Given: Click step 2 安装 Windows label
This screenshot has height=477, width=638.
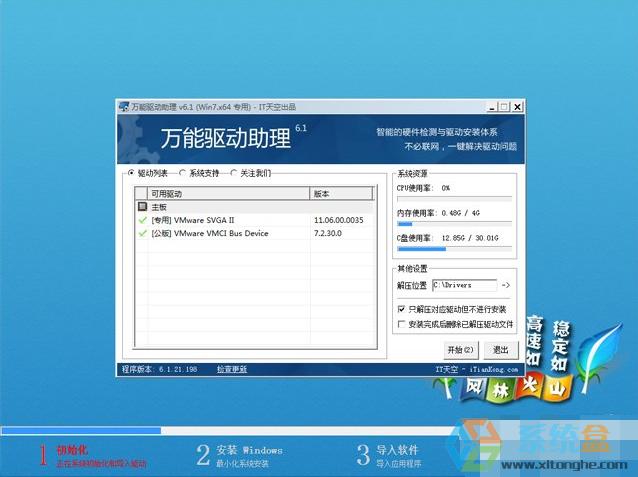Looking at the screenshot, I should click(x=249, y=450).
